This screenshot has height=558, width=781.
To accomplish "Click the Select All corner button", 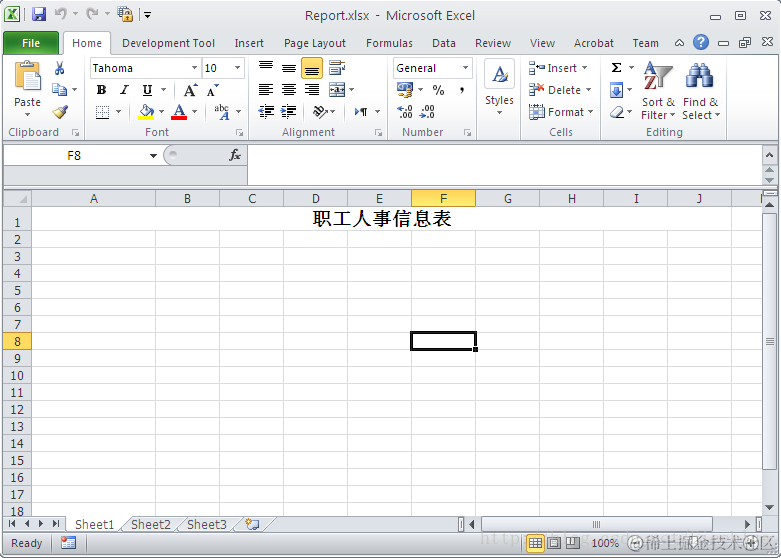I will pos(17,199).
